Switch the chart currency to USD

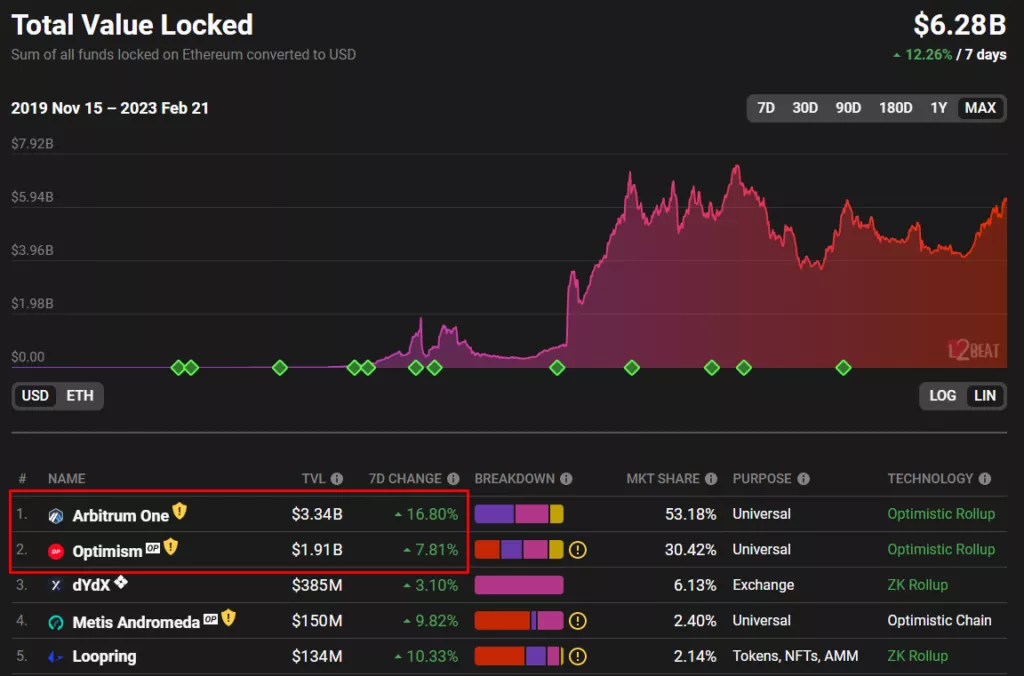[x=35, y=396]
